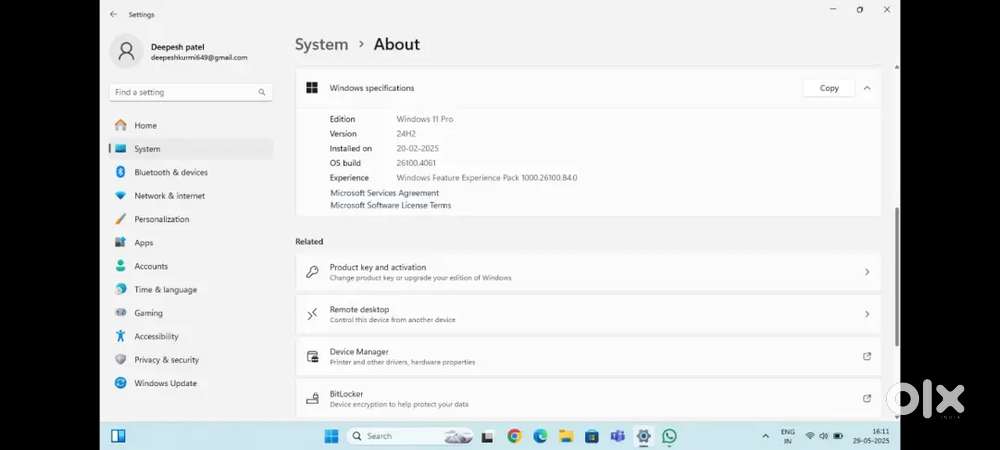This screenshot has width=1000, height=450.
Task: Click the System breadcrumb link
Action: pyautogui.click(x=321, y=44)
